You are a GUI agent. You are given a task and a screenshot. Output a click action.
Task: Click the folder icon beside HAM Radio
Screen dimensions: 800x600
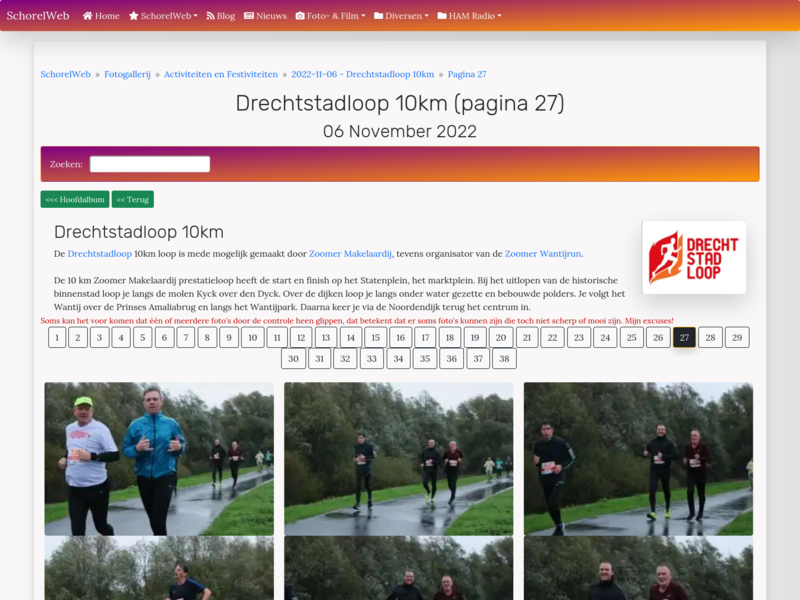coord(442,16)
